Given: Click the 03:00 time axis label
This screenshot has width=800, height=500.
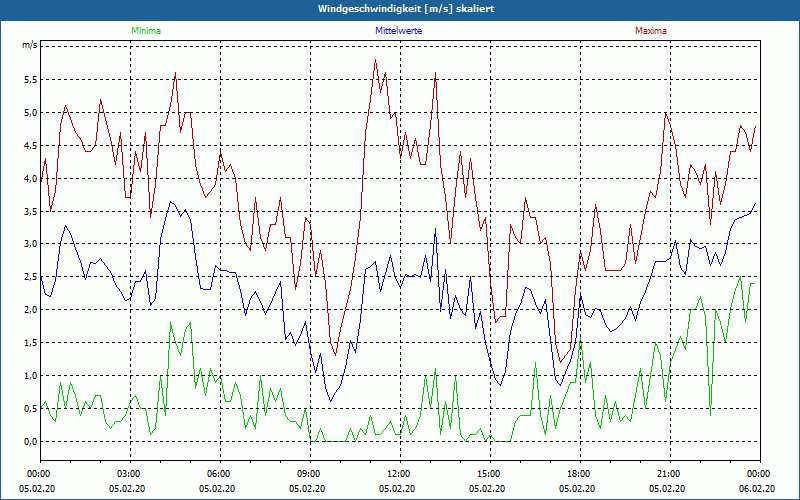Looking at the screenshot, I should pyautogui.click(x=130, y=473).
